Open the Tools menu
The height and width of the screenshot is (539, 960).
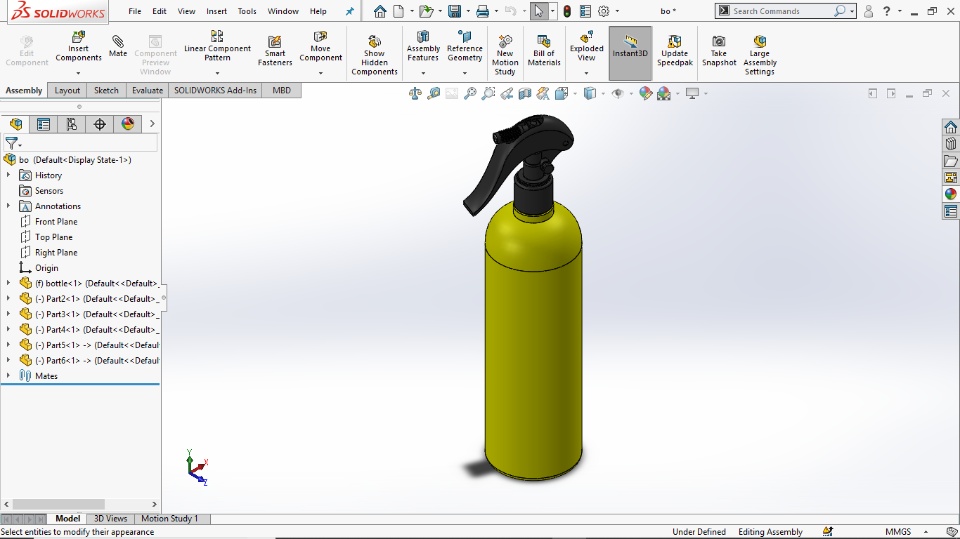click(247, 11)
